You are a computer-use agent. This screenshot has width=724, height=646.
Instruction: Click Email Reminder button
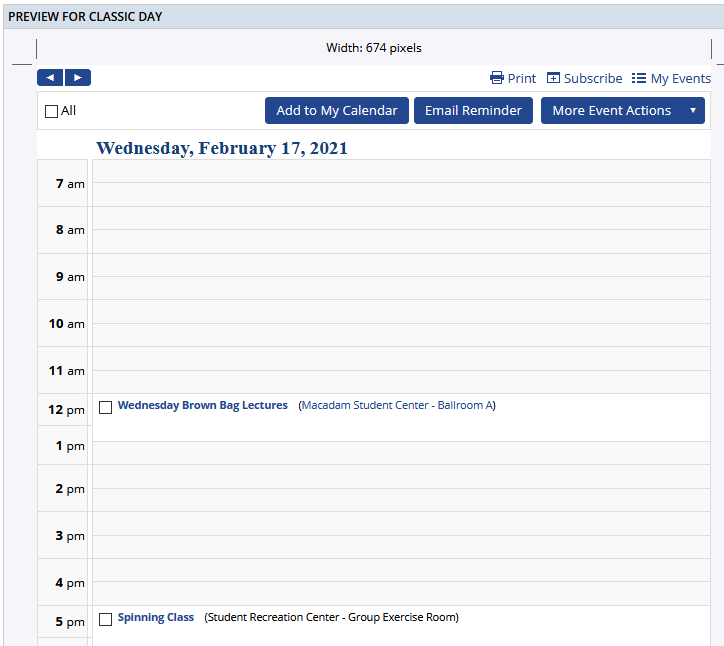pos(473,110)
